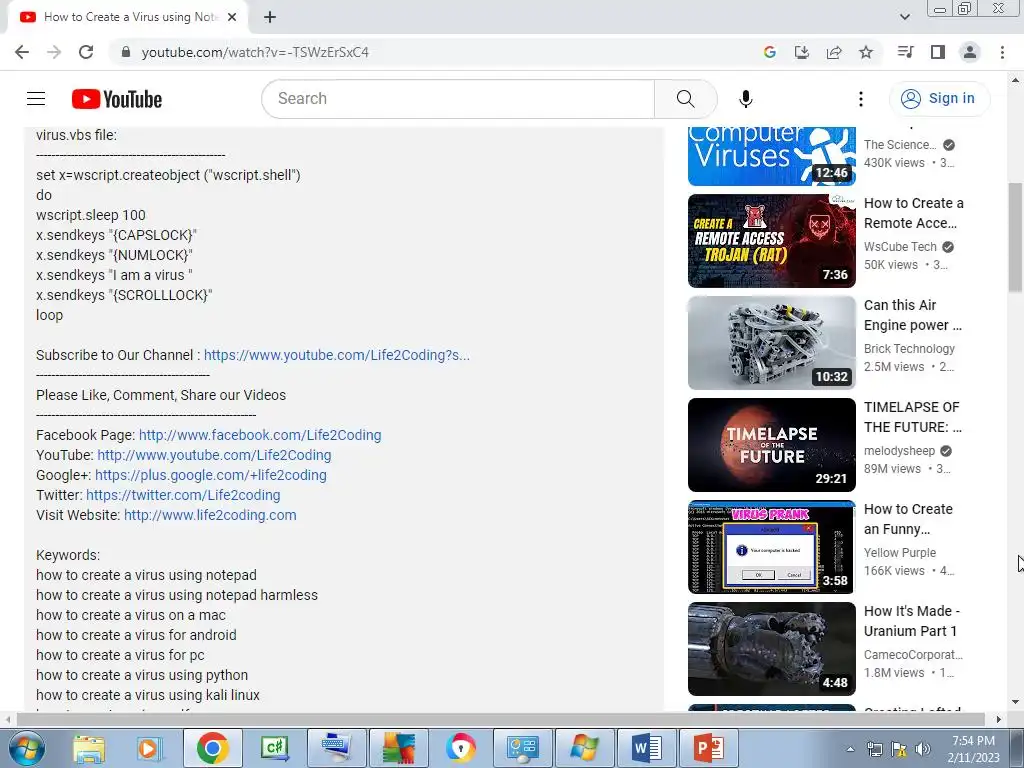Open Chrome profile avatar
The height and width of the screenshot is (768, 1024).
[970, 52]
